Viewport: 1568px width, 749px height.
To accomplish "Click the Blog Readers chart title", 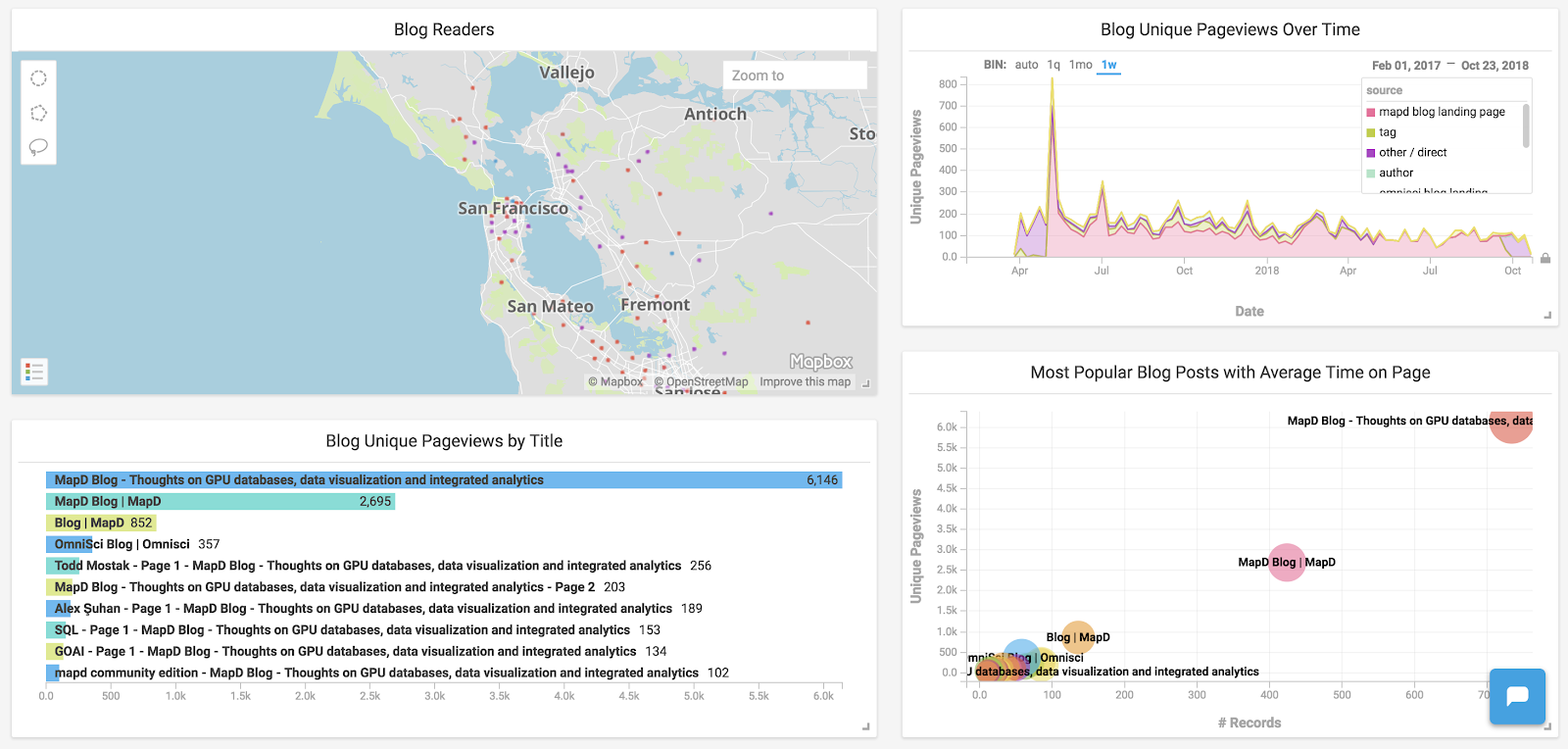I will [444, 29].
